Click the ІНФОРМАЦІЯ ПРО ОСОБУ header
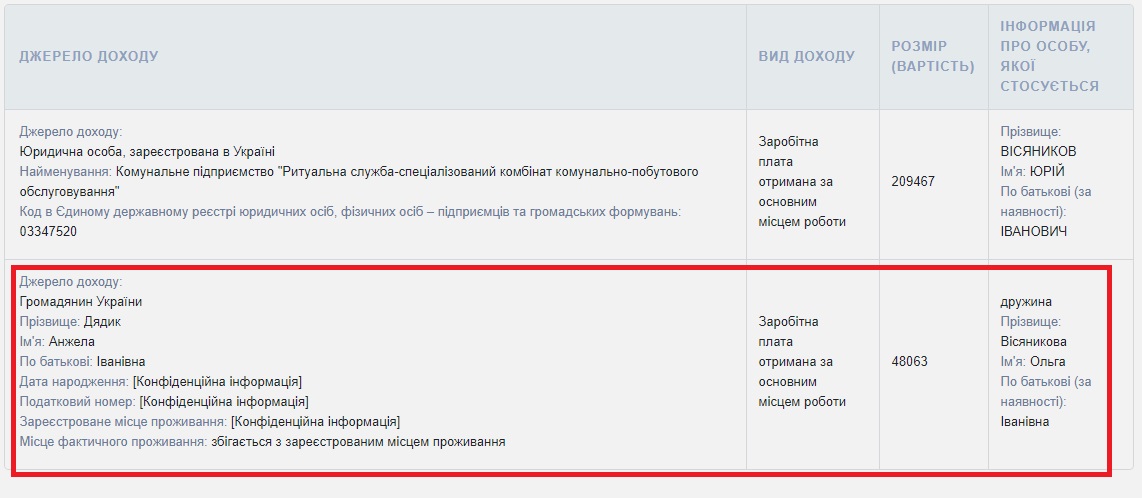 coord(1050,56)
